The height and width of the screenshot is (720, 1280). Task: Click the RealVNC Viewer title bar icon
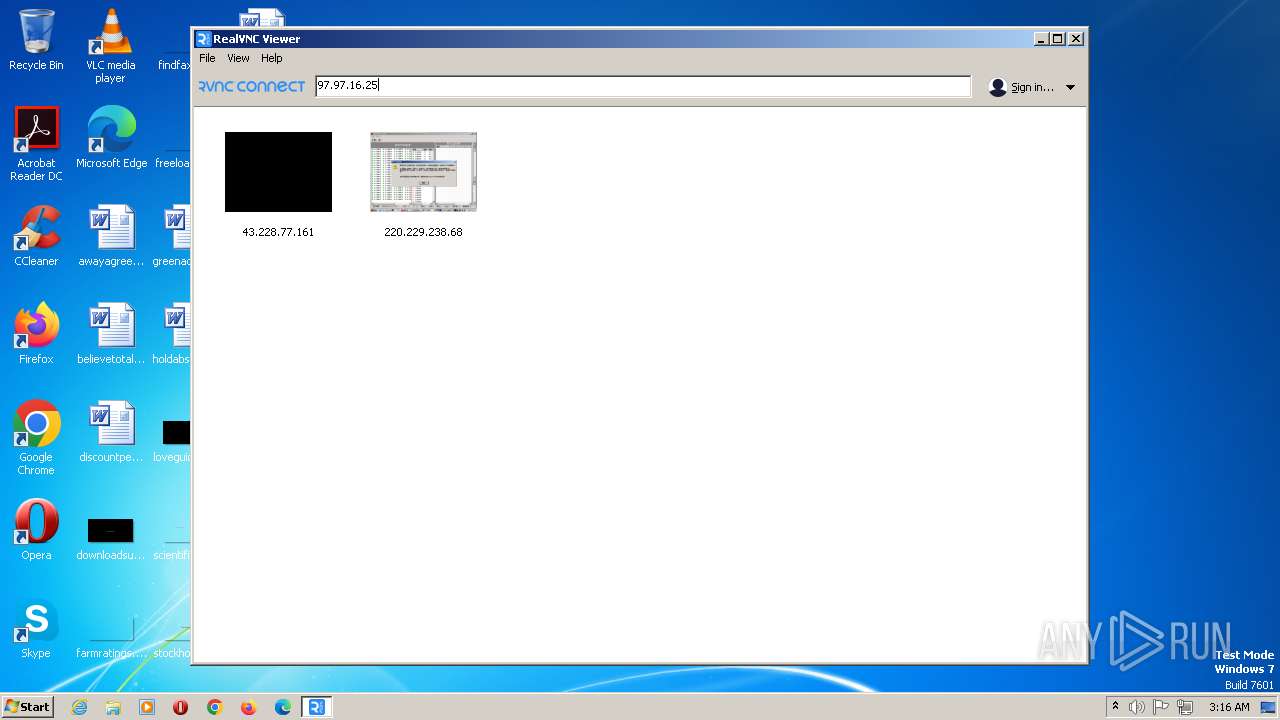pyautogui.click(x=204, y=39)
